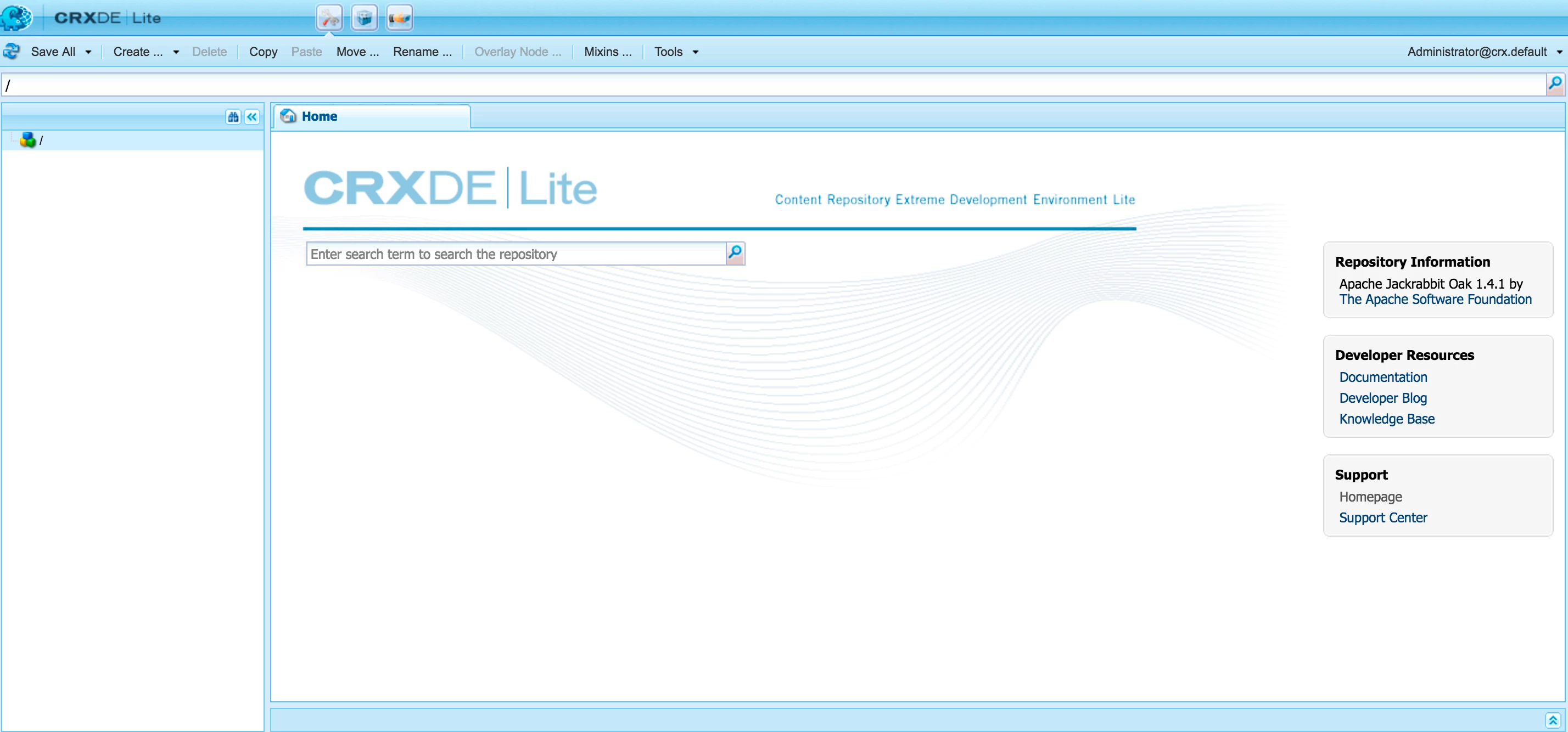Switch to the Home tab
The image size is (1568, 732).
coord(319,116)
